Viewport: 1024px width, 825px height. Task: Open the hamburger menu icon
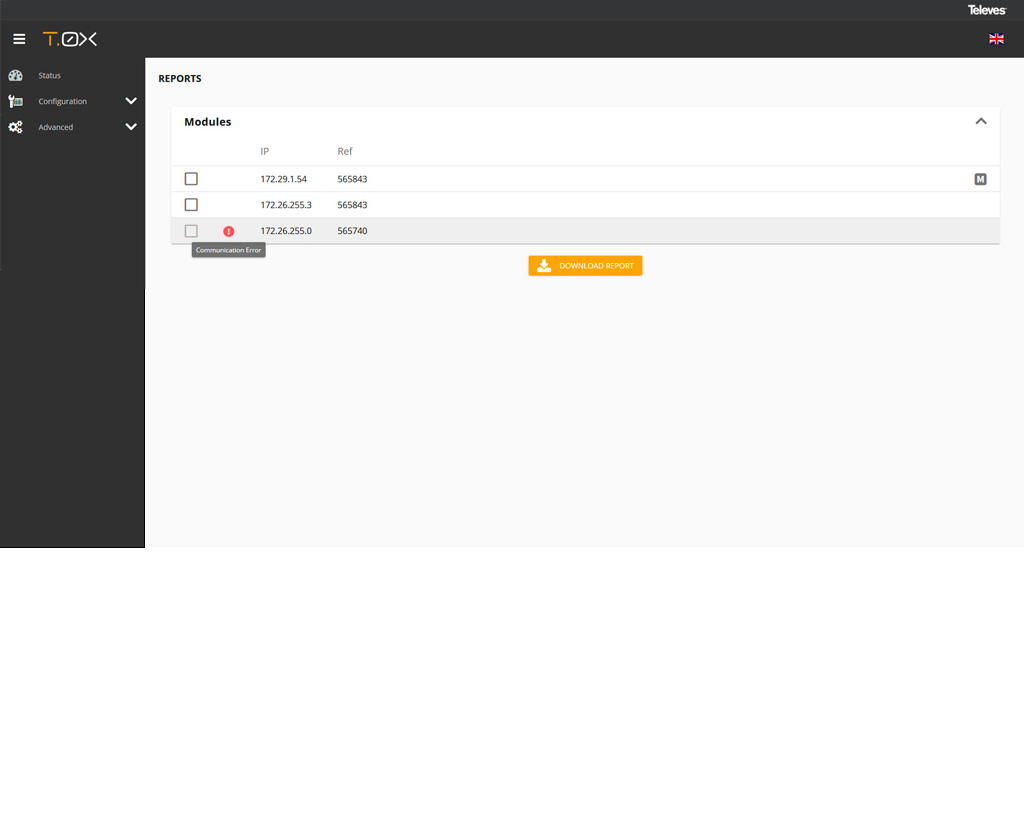pyautogui.click(x=19, y=39)
